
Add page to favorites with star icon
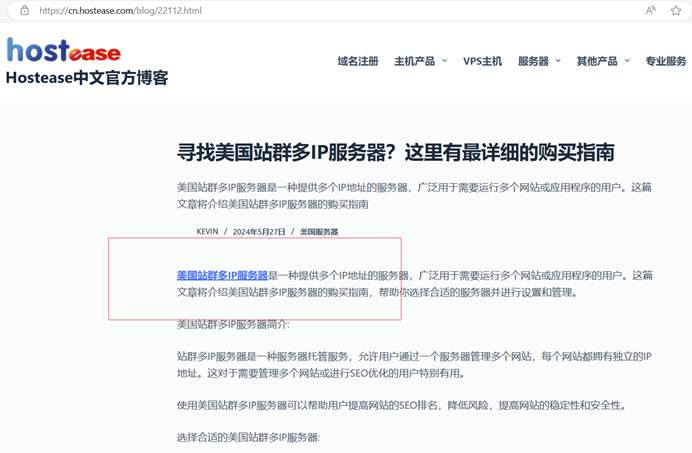coord(676,11)
